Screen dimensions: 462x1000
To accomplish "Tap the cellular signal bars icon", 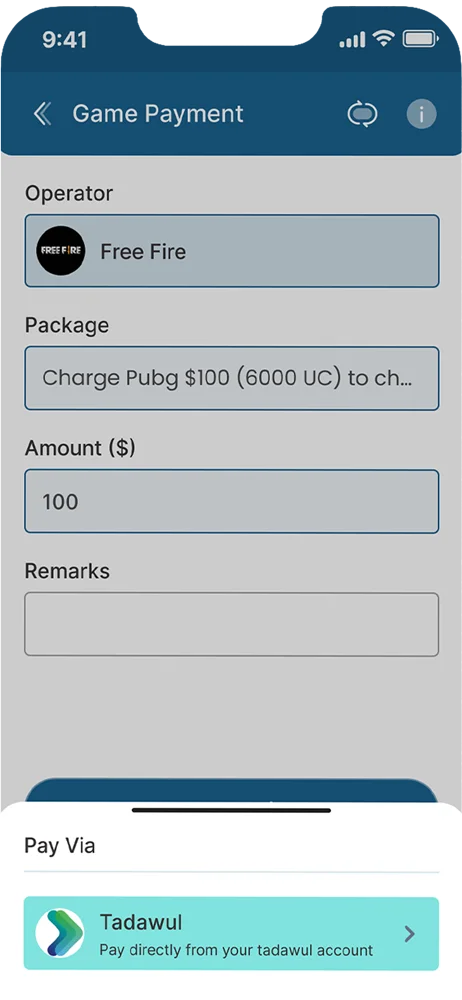I will click(x=352, y=40).
